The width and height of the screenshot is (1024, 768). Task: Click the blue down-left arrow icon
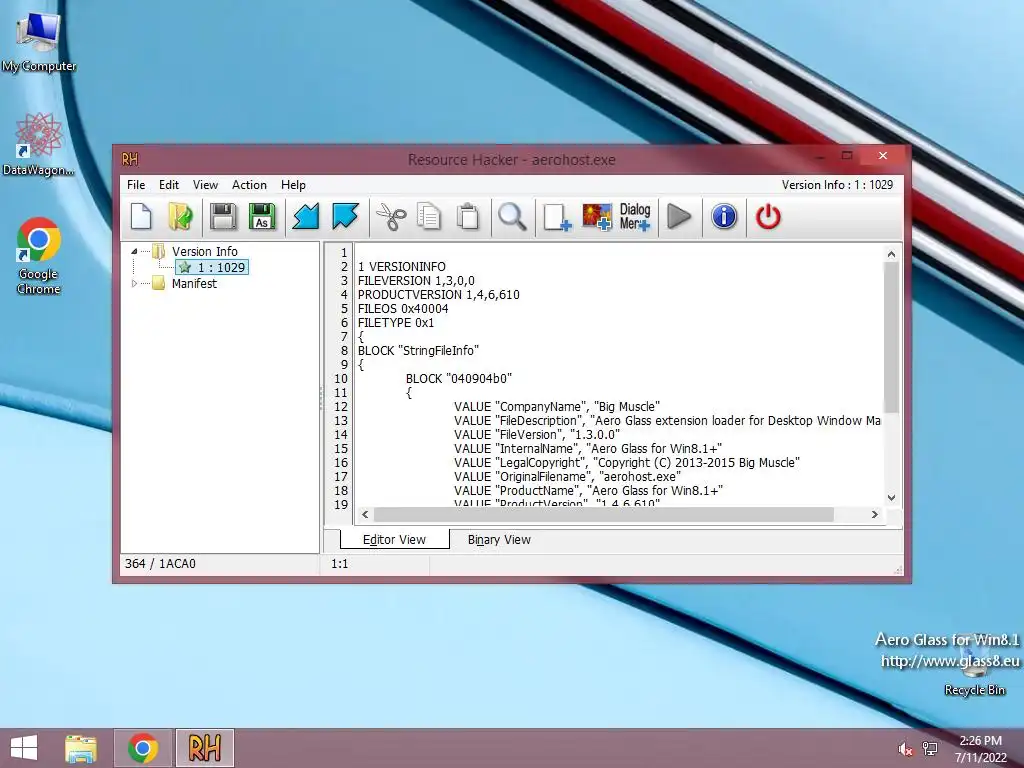point(306,217)
